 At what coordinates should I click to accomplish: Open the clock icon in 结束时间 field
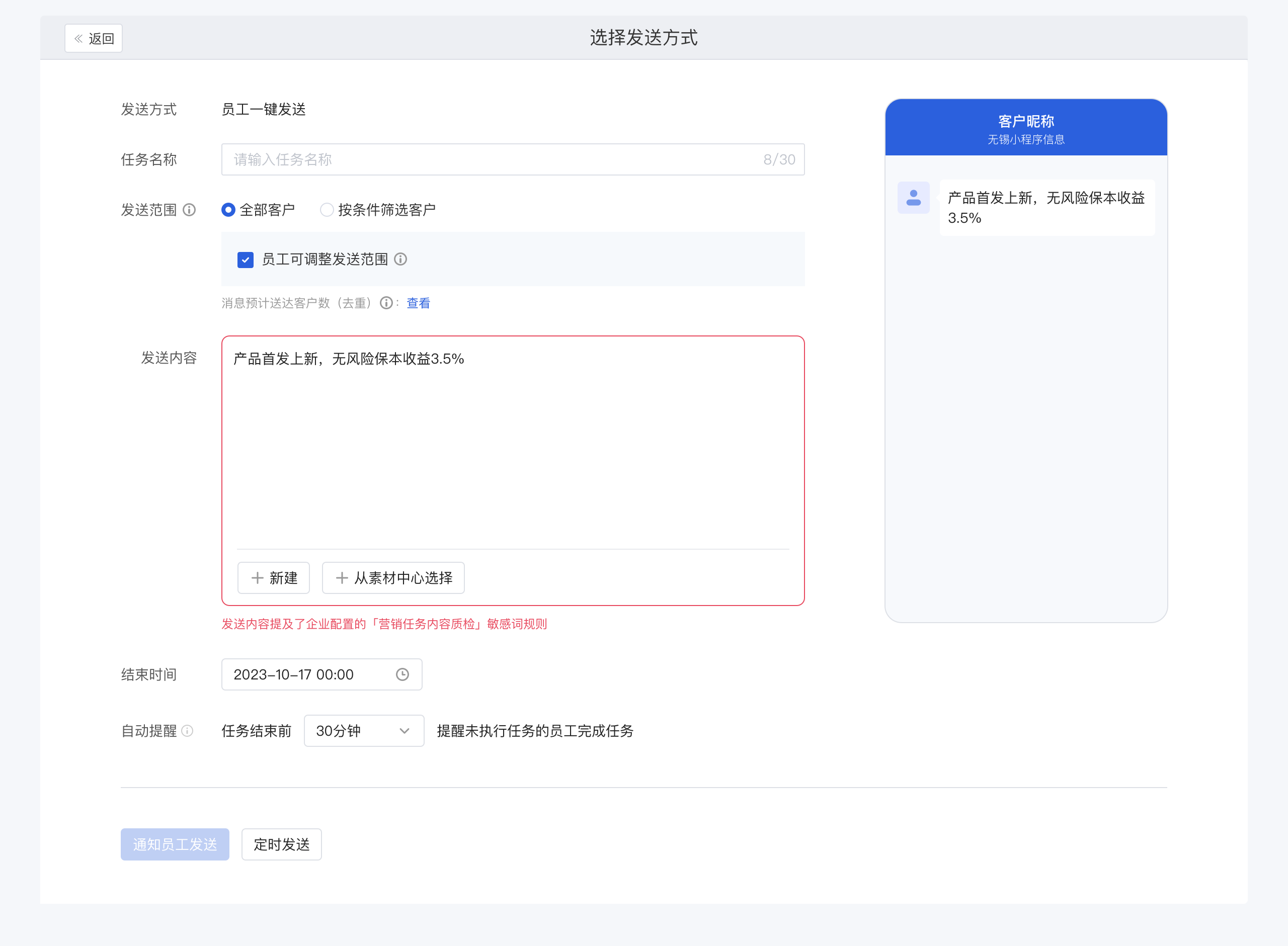403,674
